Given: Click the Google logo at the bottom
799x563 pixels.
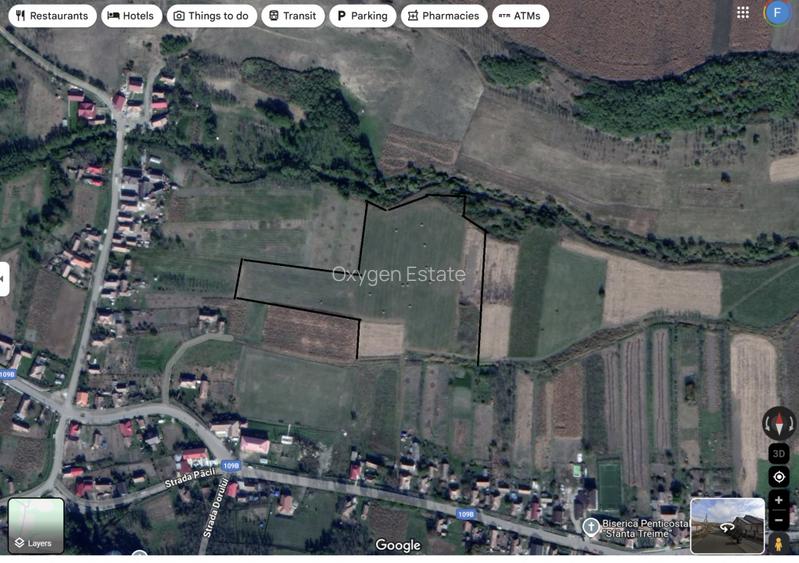Looking at the screenshot, I should (398, 545).
